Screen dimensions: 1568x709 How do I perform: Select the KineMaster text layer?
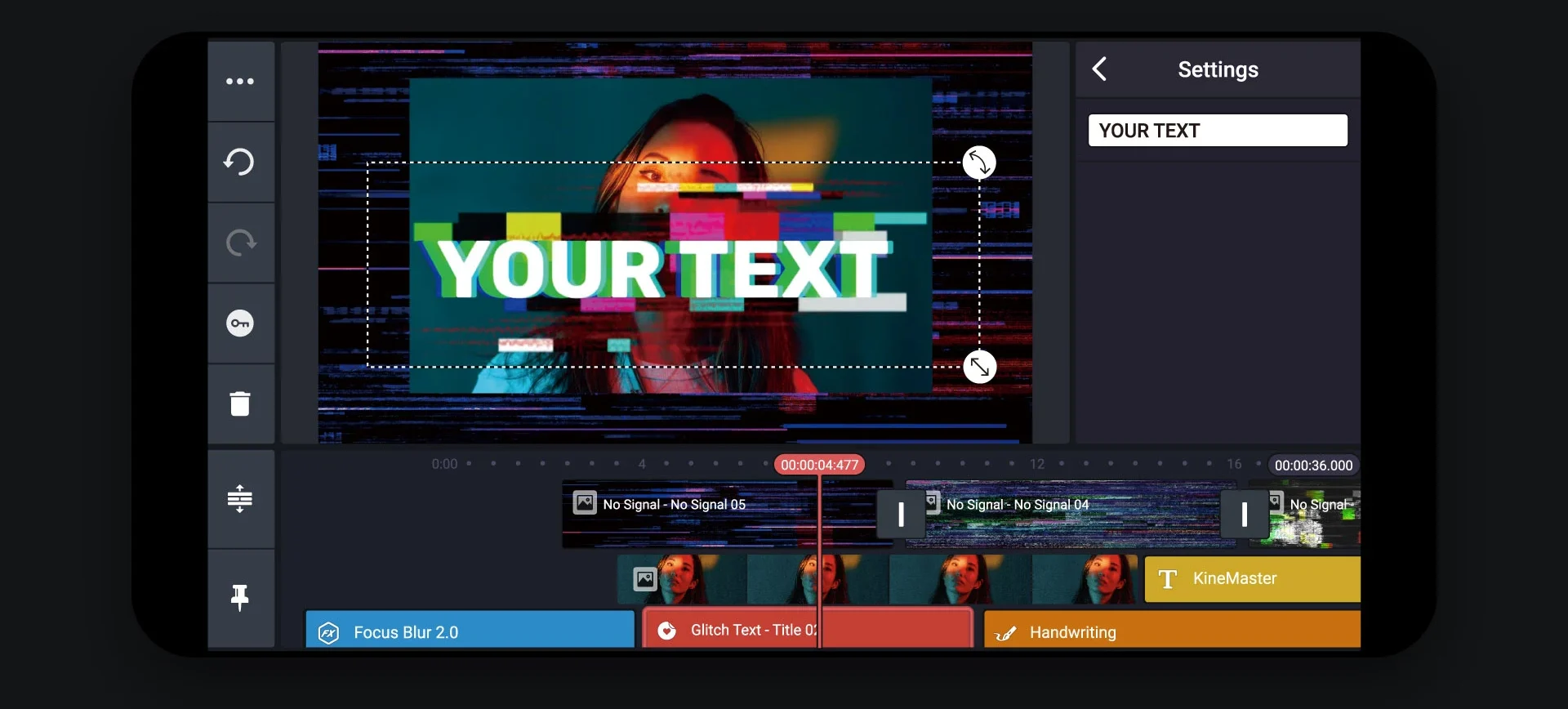(x=1251, y=579)
